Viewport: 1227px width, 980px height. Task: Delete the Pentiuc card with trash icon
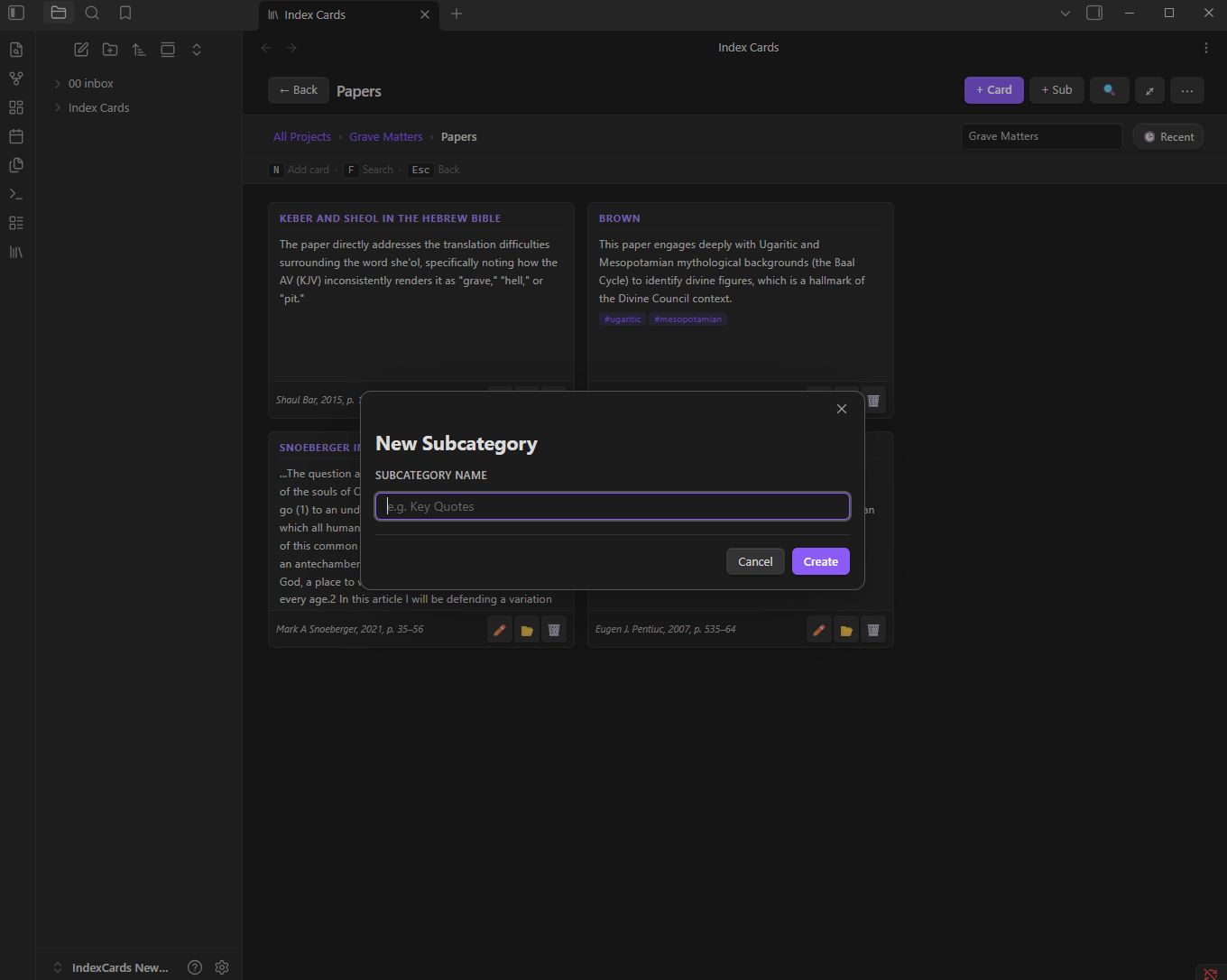pyautogui.click(x=873, y=630)
